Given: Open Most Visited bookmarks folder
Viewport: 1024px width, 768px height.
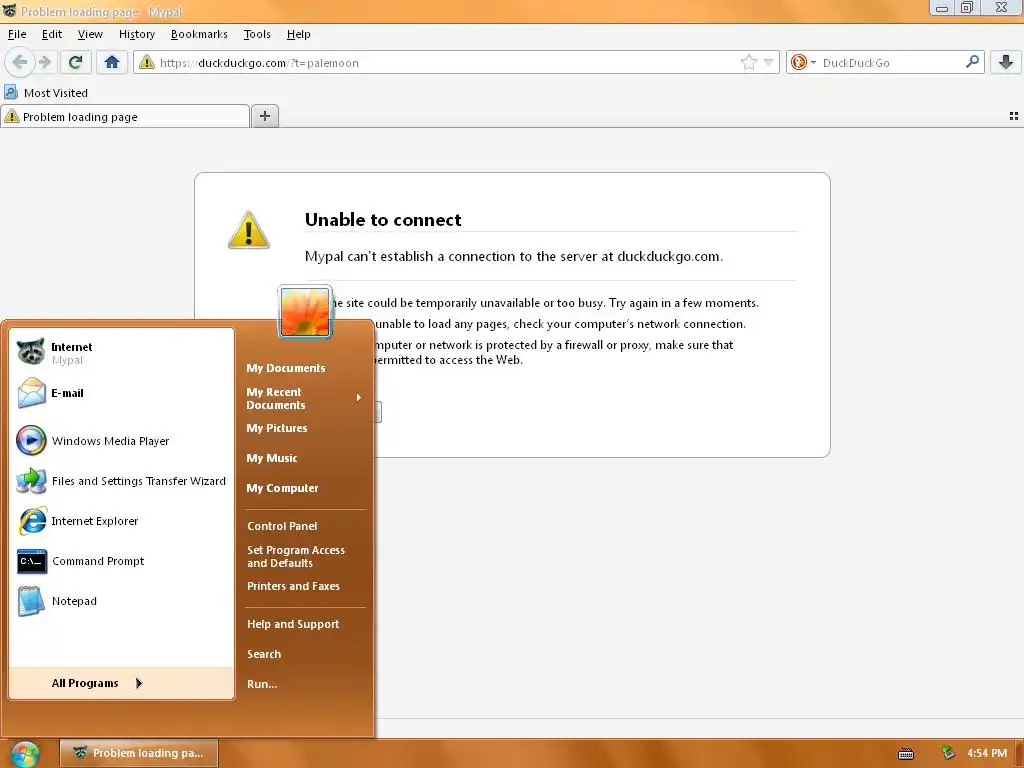Looking at the screenshot, I should (x=46, y=93).
